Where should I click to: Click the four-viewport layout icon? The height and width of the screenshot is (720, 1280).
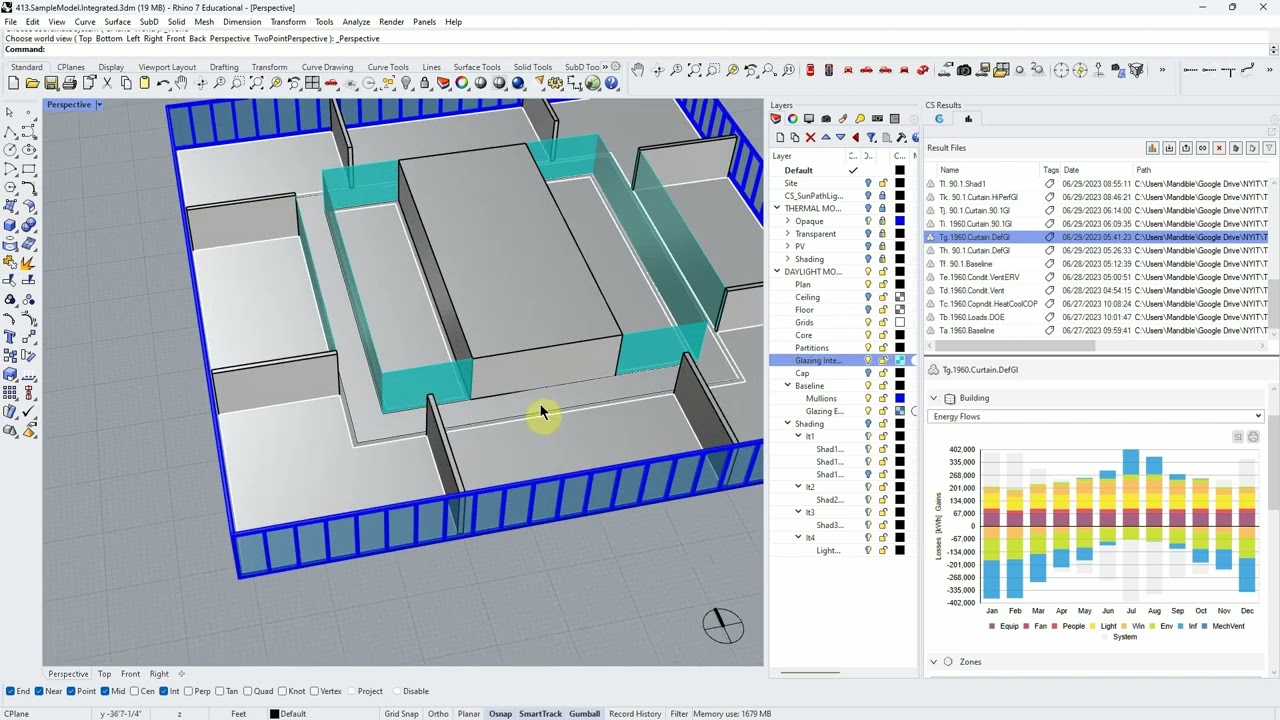312,83
